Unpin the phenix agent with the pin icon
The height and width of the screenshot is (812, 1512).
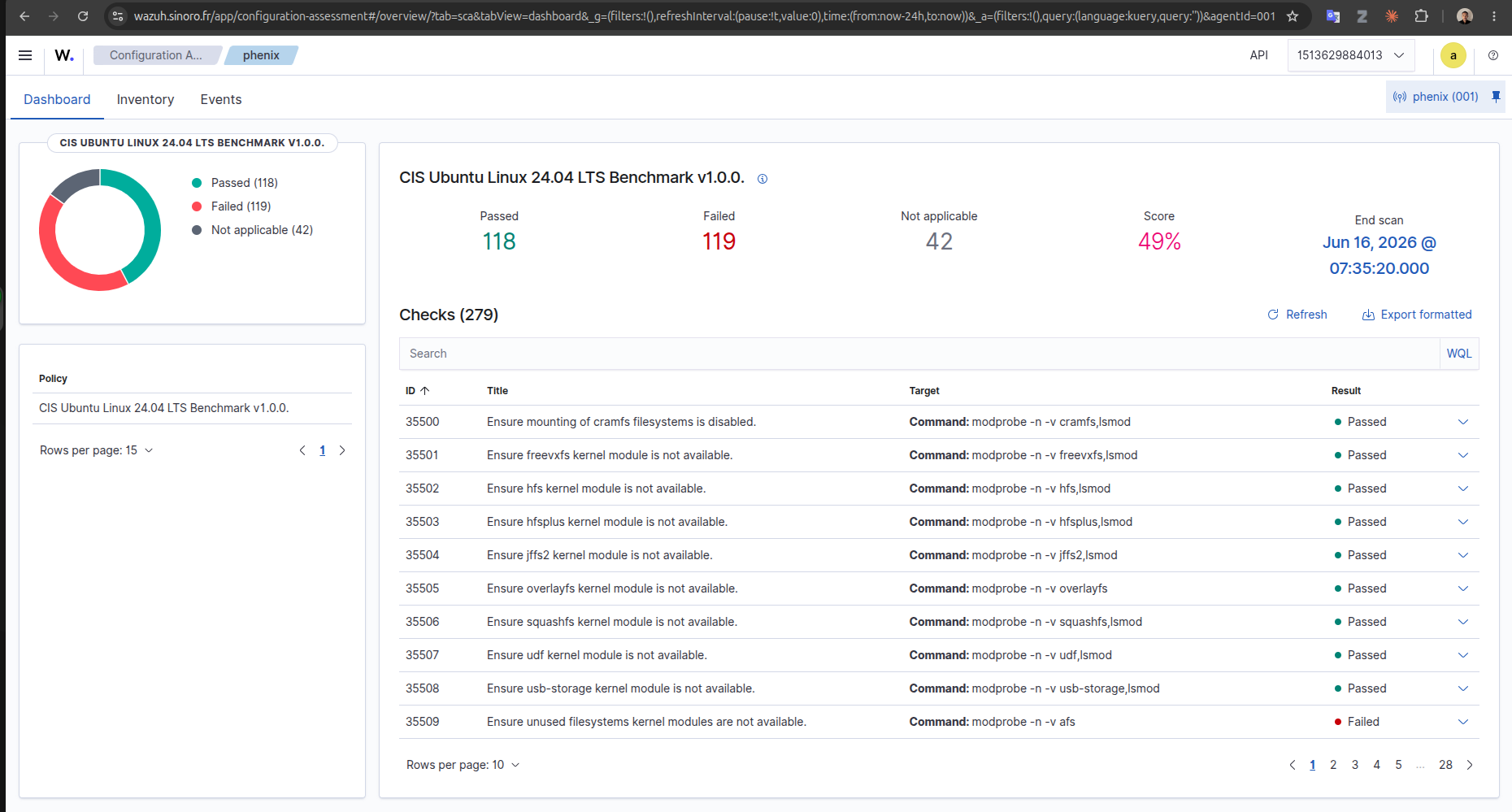click(x=1496, y=97)
